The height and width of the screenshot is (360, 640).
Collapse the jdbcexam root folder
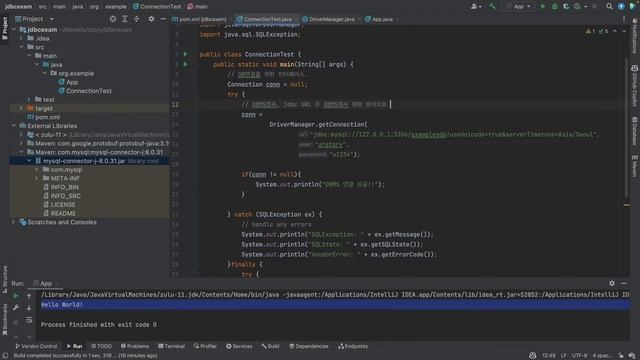pos(13,30)
